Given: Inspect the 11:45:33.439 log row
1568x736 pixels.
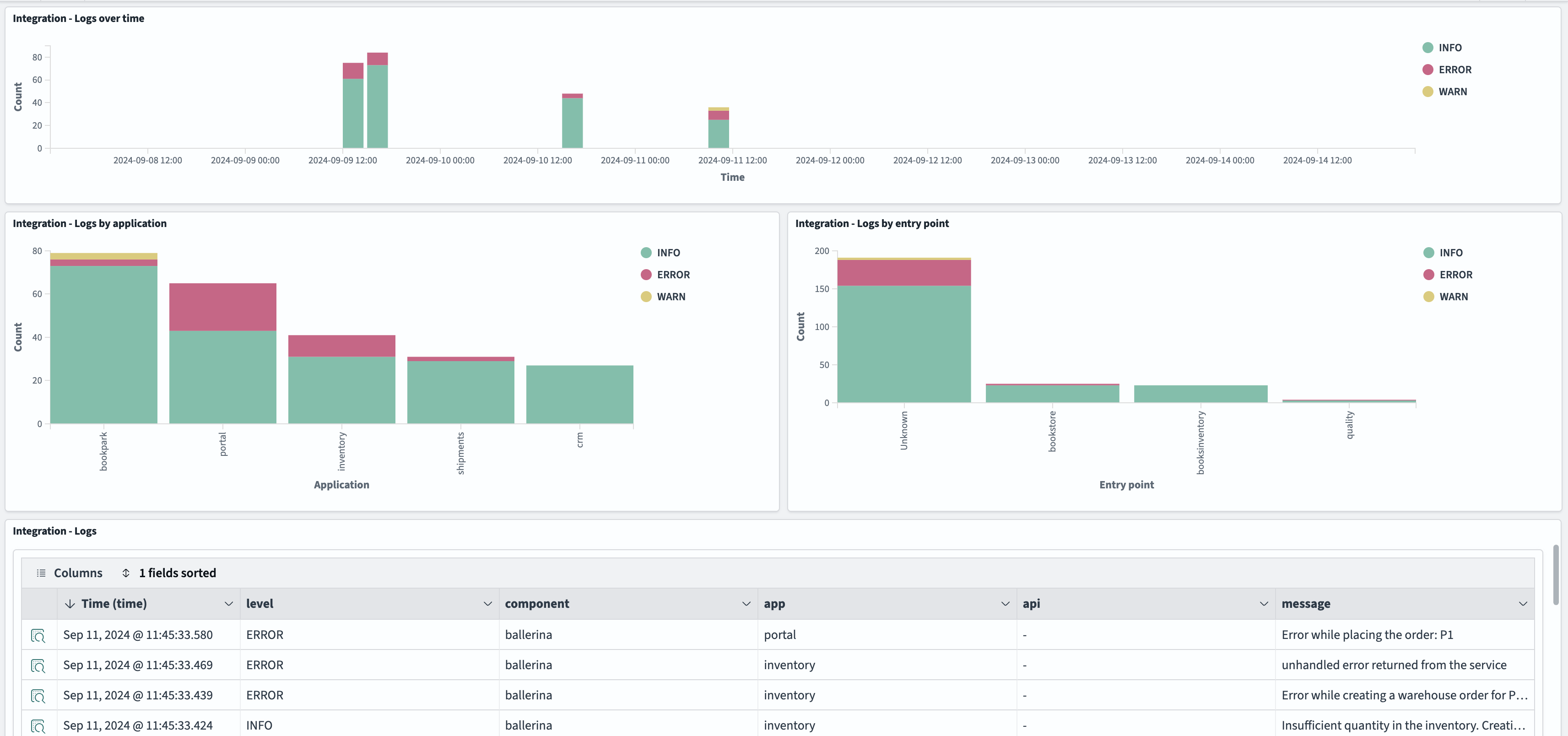Looking at the screenshot, I should (x=38, y=696).
